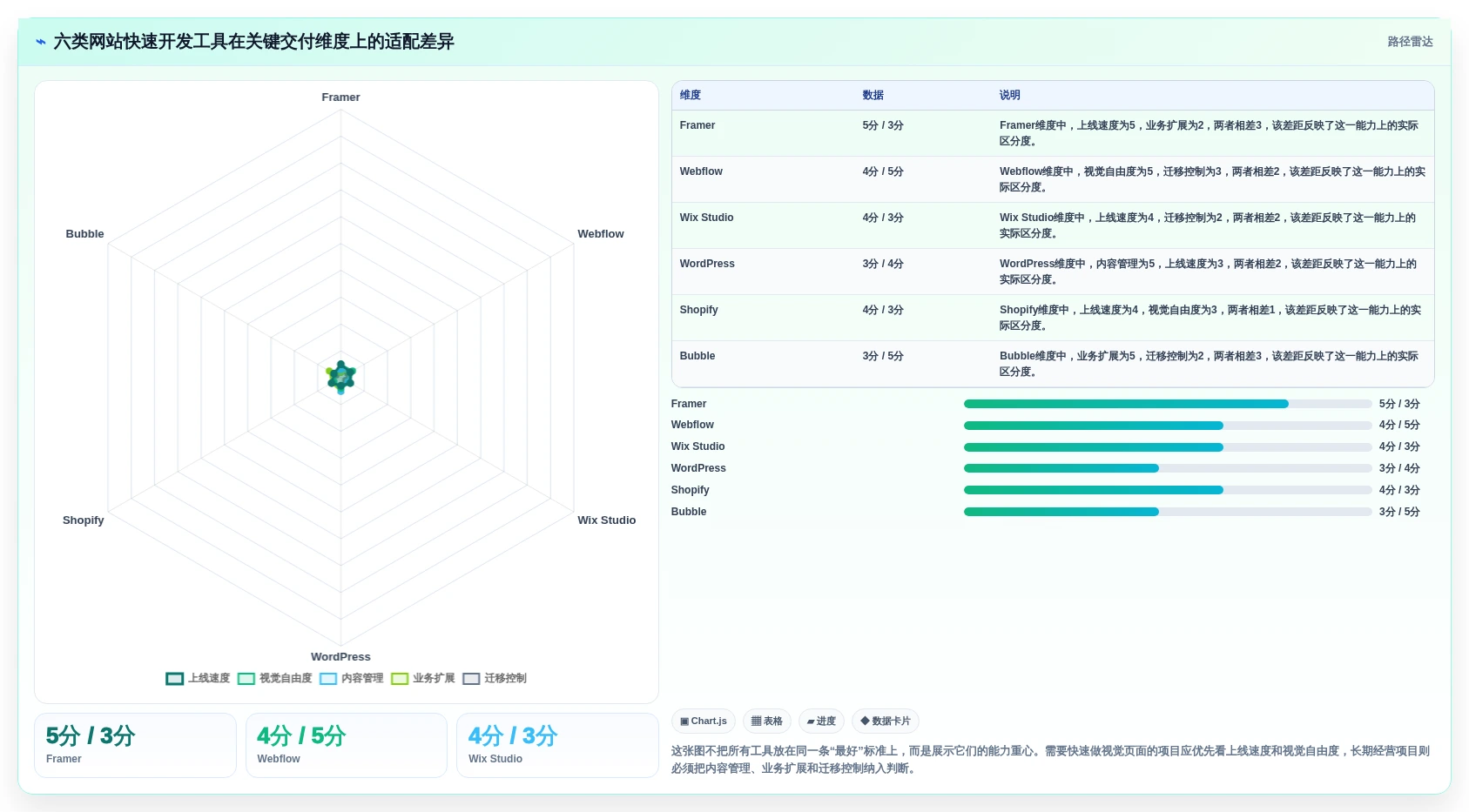Select the Framer row in the table

click(1053, 133)
